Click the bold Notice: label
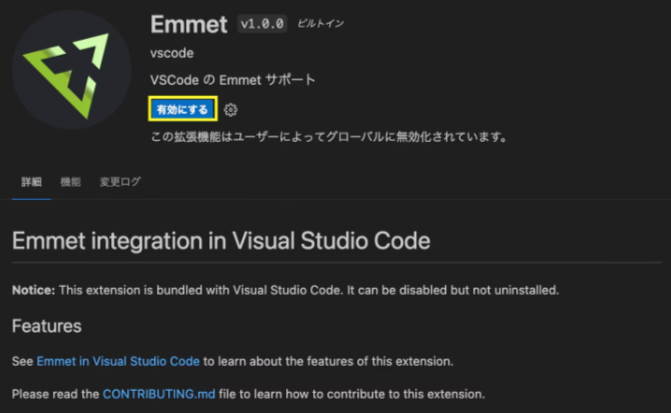Screen dimensions: 671x413 34,290
